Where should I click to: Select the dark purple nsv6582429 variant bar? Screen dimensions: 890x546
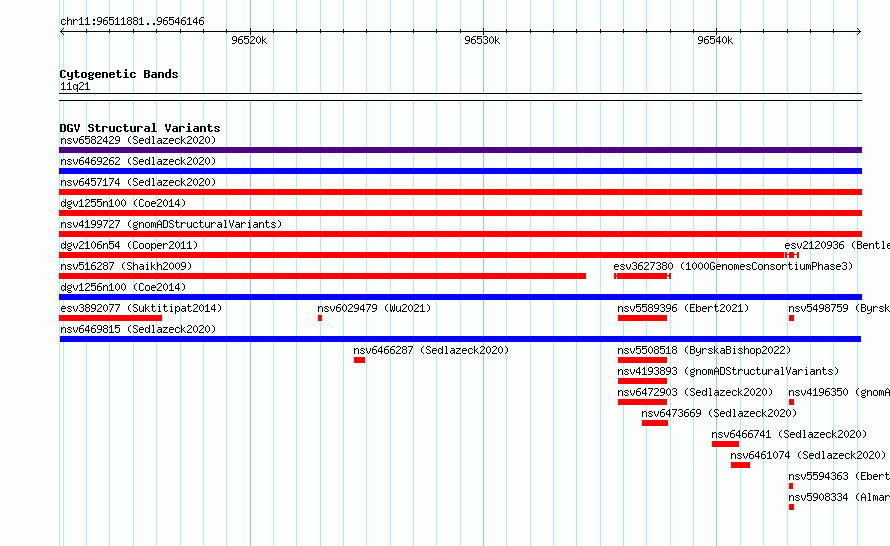pos(460,150)
